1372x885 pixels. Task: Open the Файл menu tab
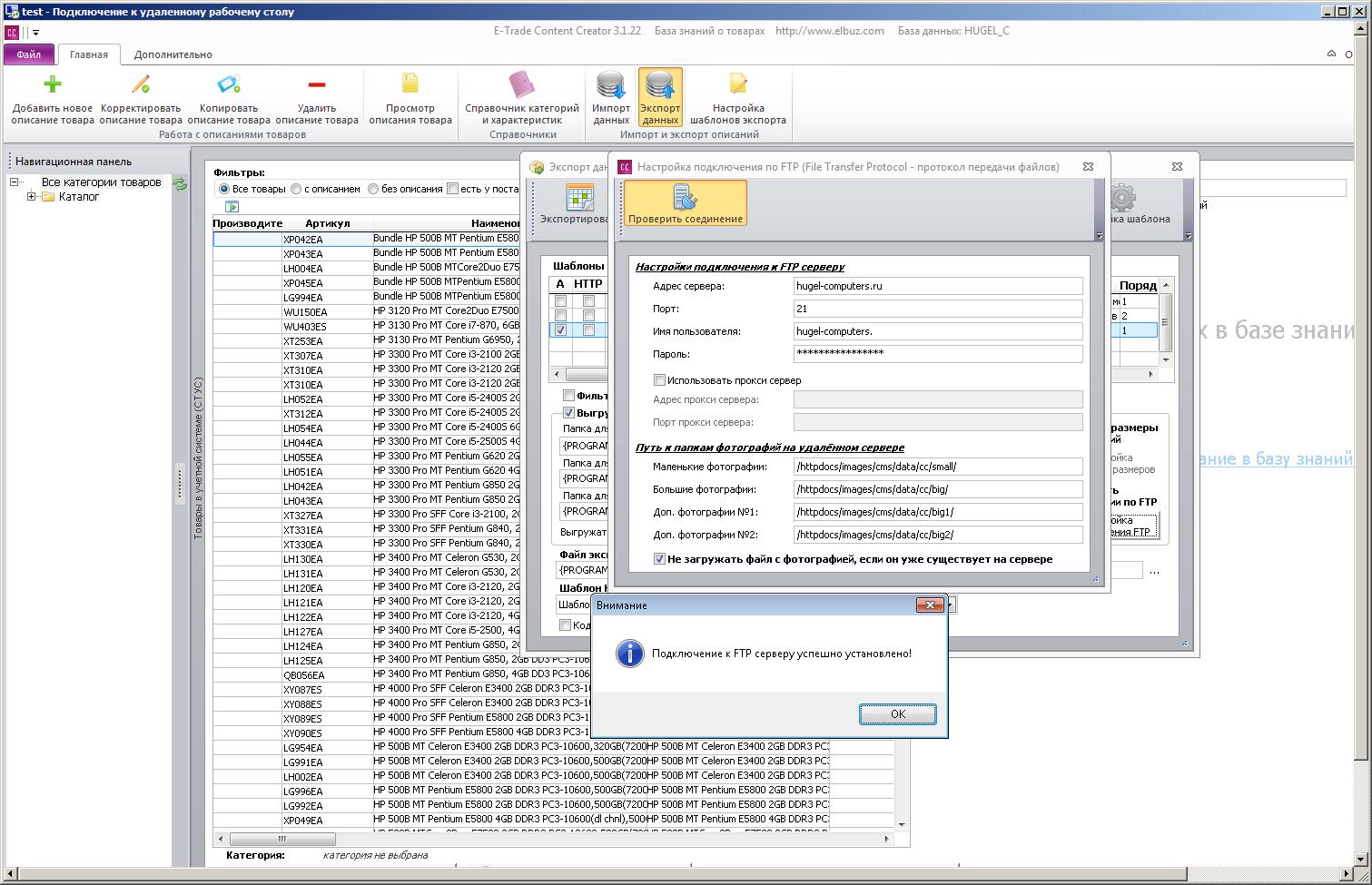28,54
